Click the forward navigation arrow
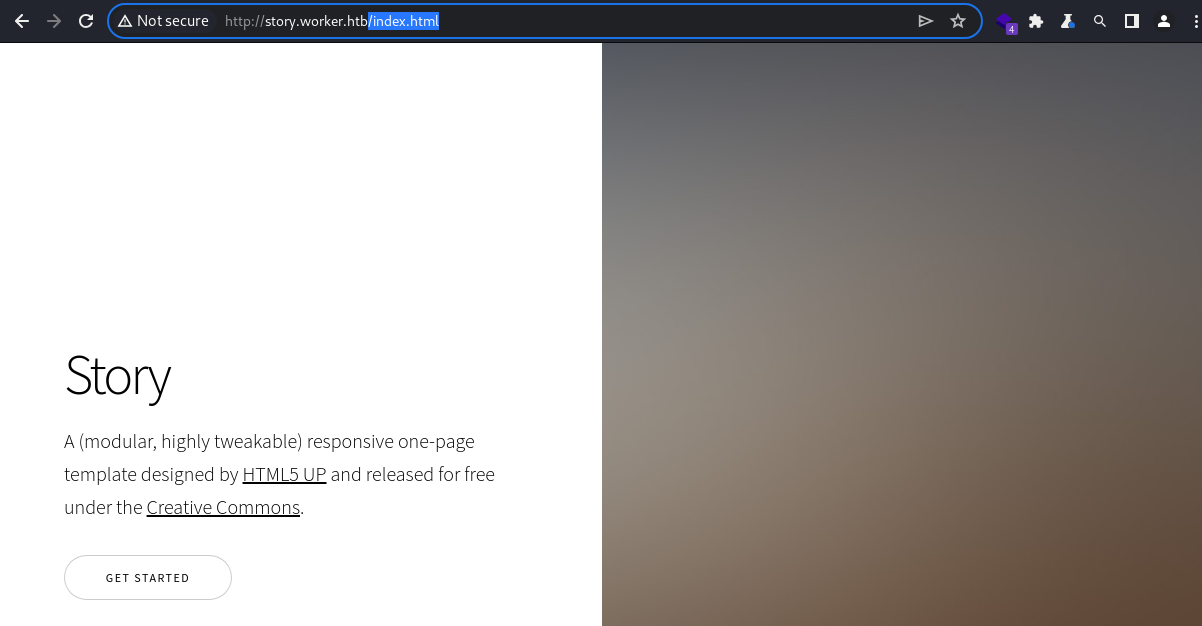This screenshot has height=626, width=1202. click(x=54, y=21)
